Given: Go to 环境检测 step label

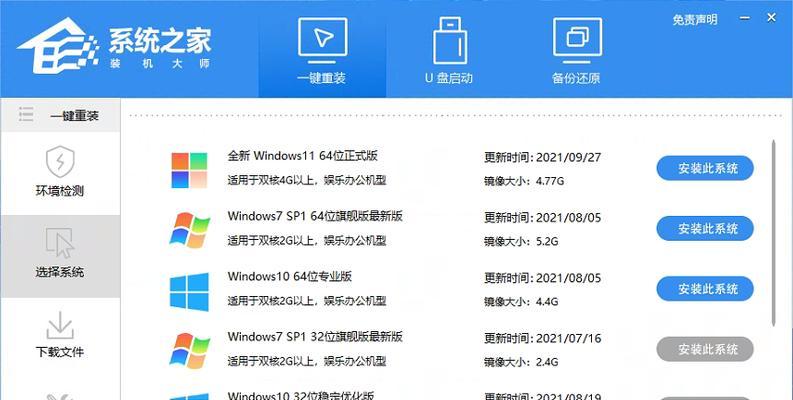Looking at the screenshot, I should point(60,191).
